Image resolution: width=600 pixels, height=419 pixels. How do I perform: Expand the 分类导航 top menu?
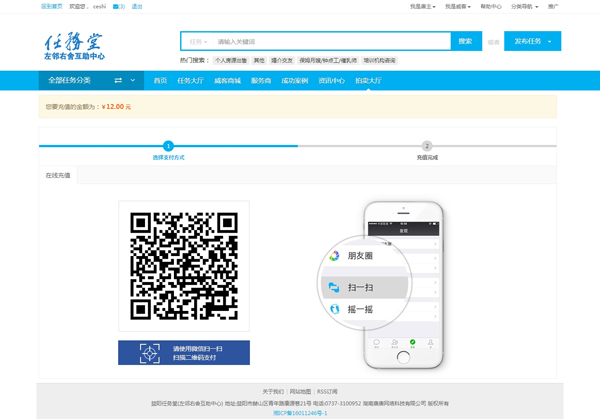click(524, 7)
